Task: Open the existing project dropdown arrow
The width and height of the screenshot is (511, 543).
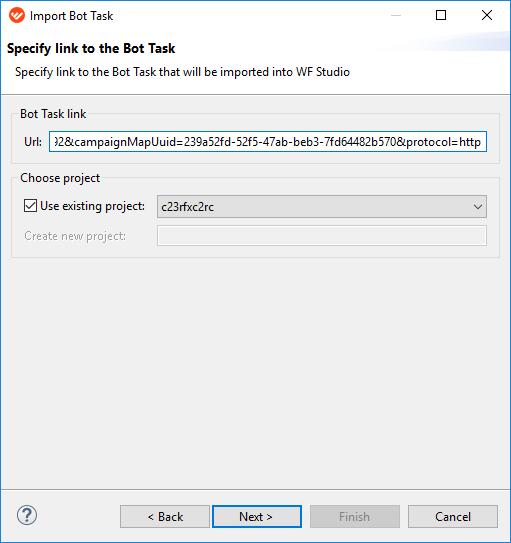Action: 478,207
